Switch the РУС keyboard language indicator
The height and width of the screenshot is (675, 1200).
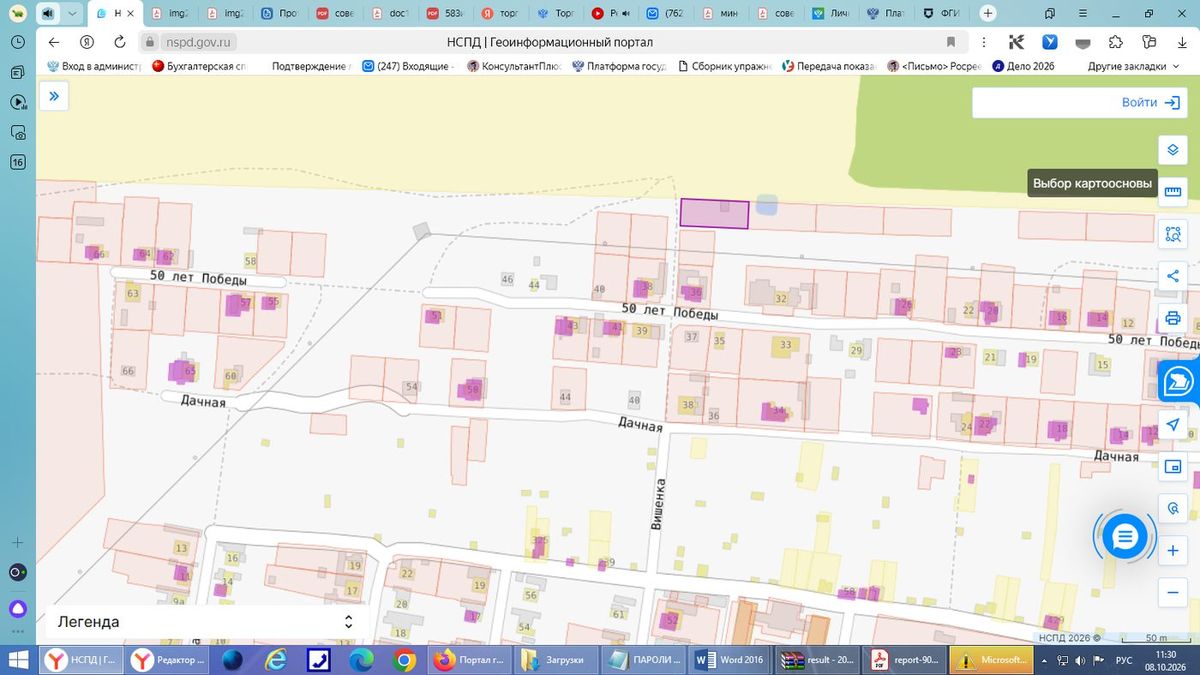click(1124, 660)
